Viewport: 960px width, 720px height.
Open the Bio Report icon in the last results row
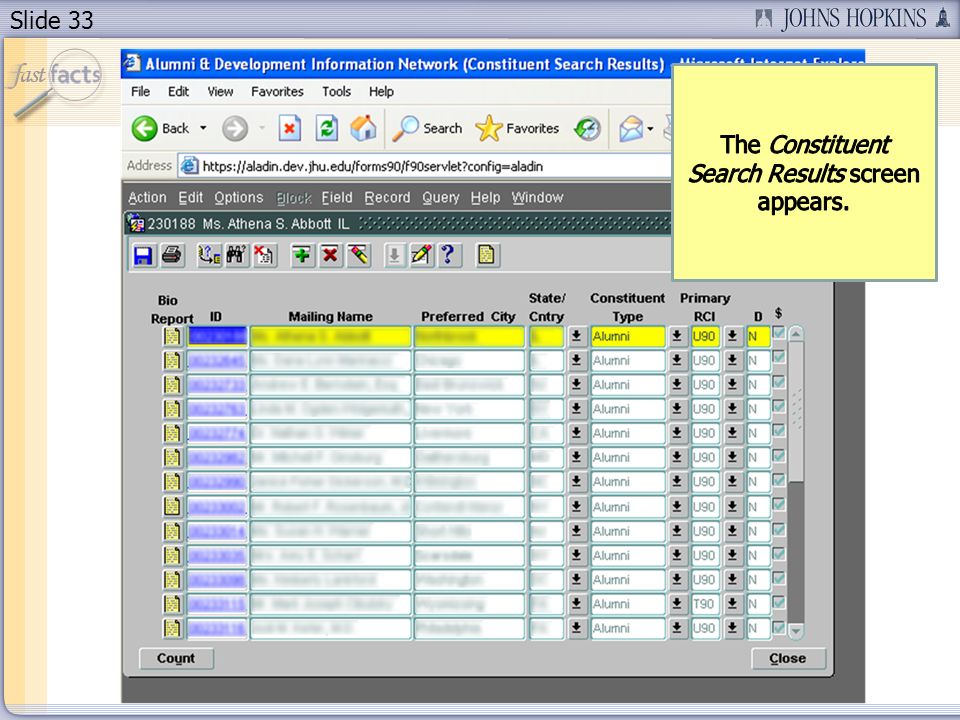click(x=173, y=628)
